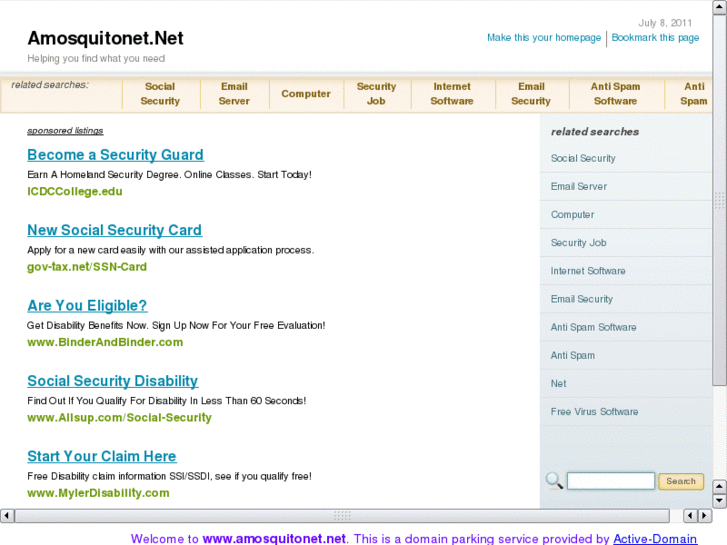Click the vertical scrollbar thumb

coord(720,200)
